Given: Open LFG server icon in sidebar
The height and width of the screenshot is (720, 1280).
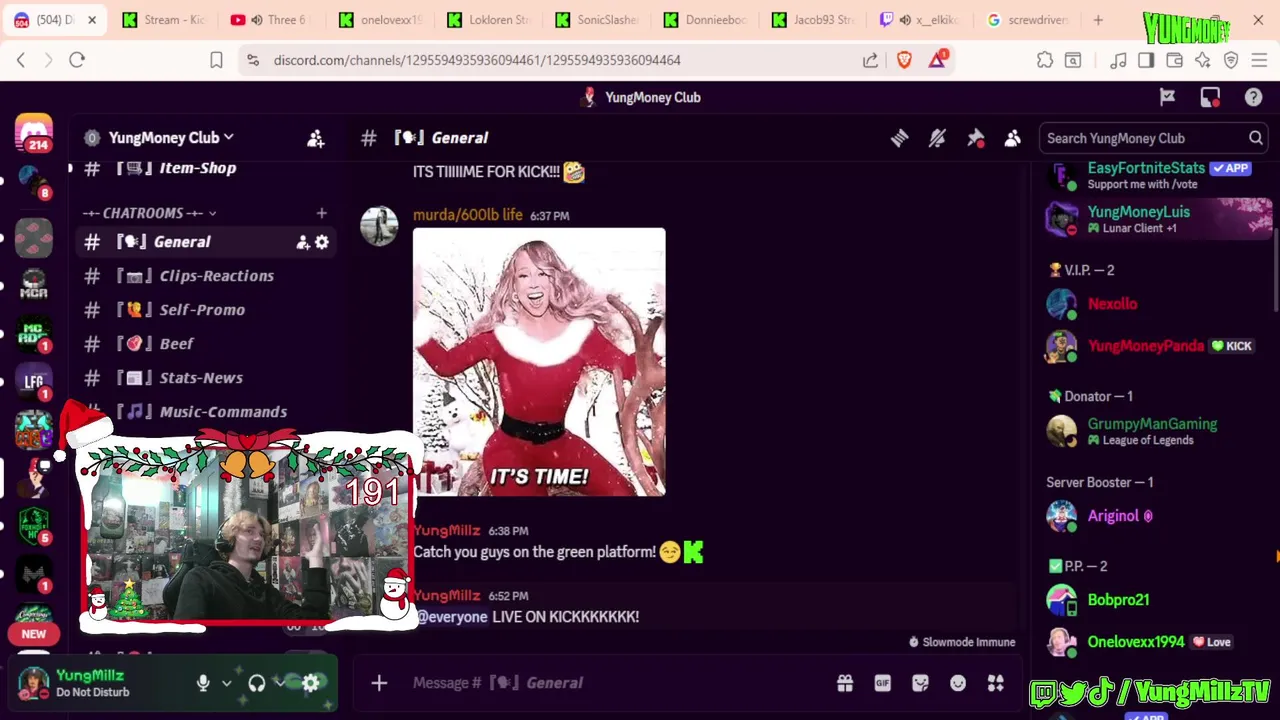Looking at the screenshot, I should [34, 381].
